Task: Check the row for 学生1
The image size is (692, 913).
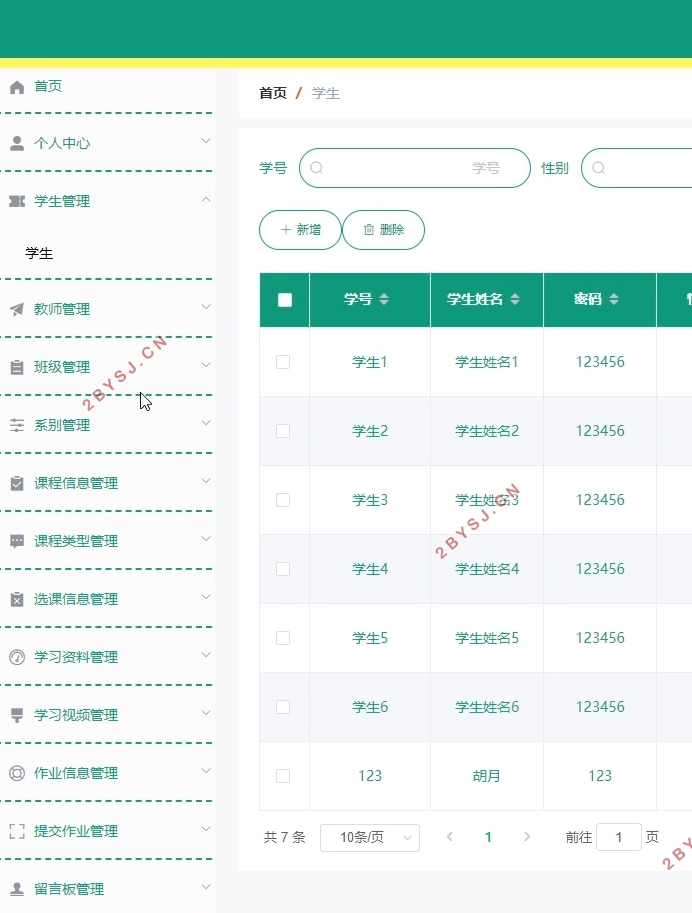Action: pyautogui.click(x=283, y=362)
